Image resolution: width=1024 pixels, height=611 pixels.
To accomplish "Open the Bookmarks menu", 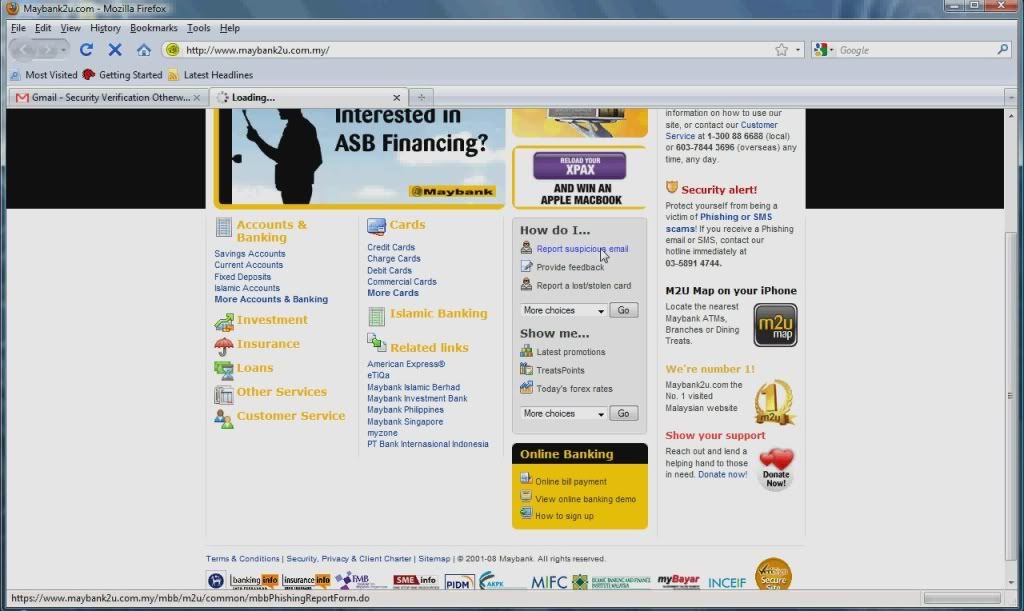I will (153, 28).
